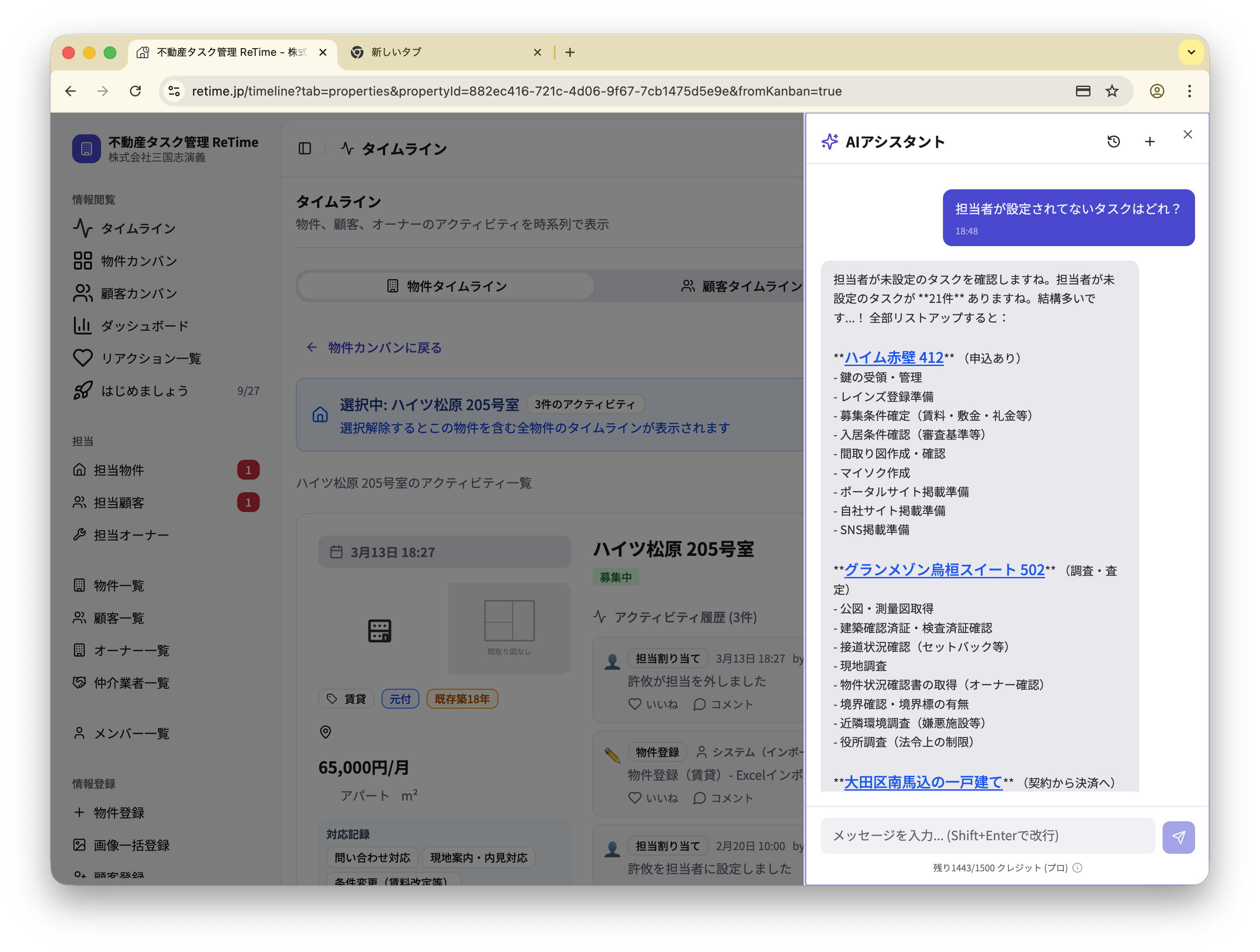
Task: Click the 物件カンバンに戻る link
Action: [x=385, y=348]
